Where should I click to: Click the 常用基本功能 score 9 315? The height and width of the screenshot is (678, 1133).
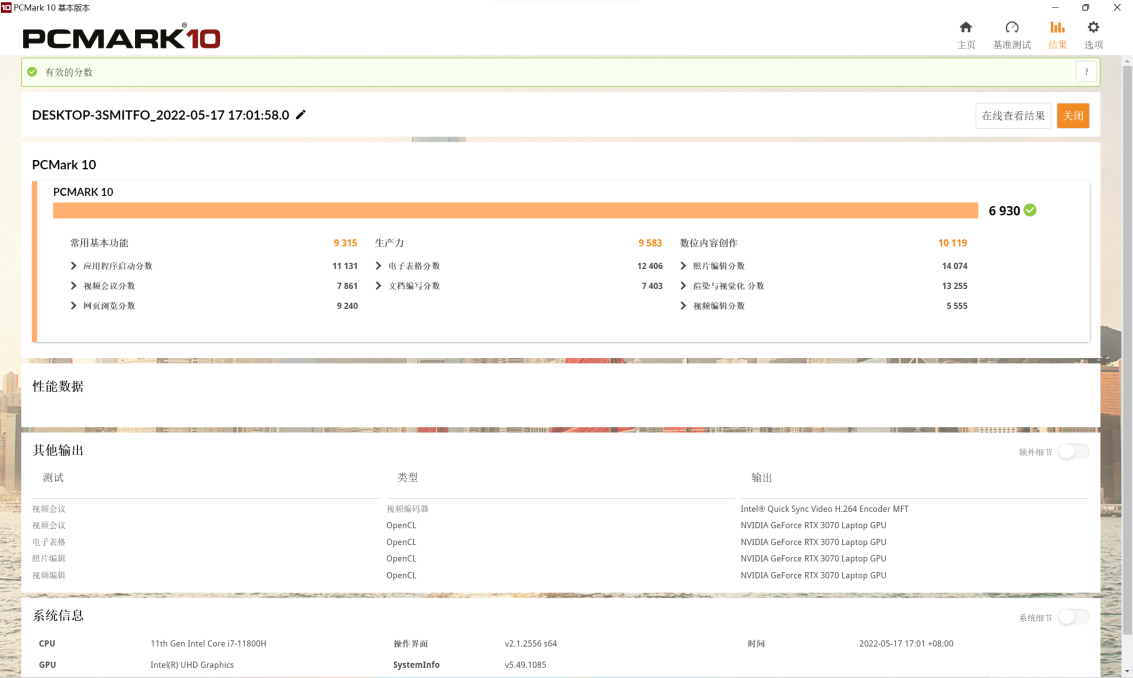coord(345,243)
